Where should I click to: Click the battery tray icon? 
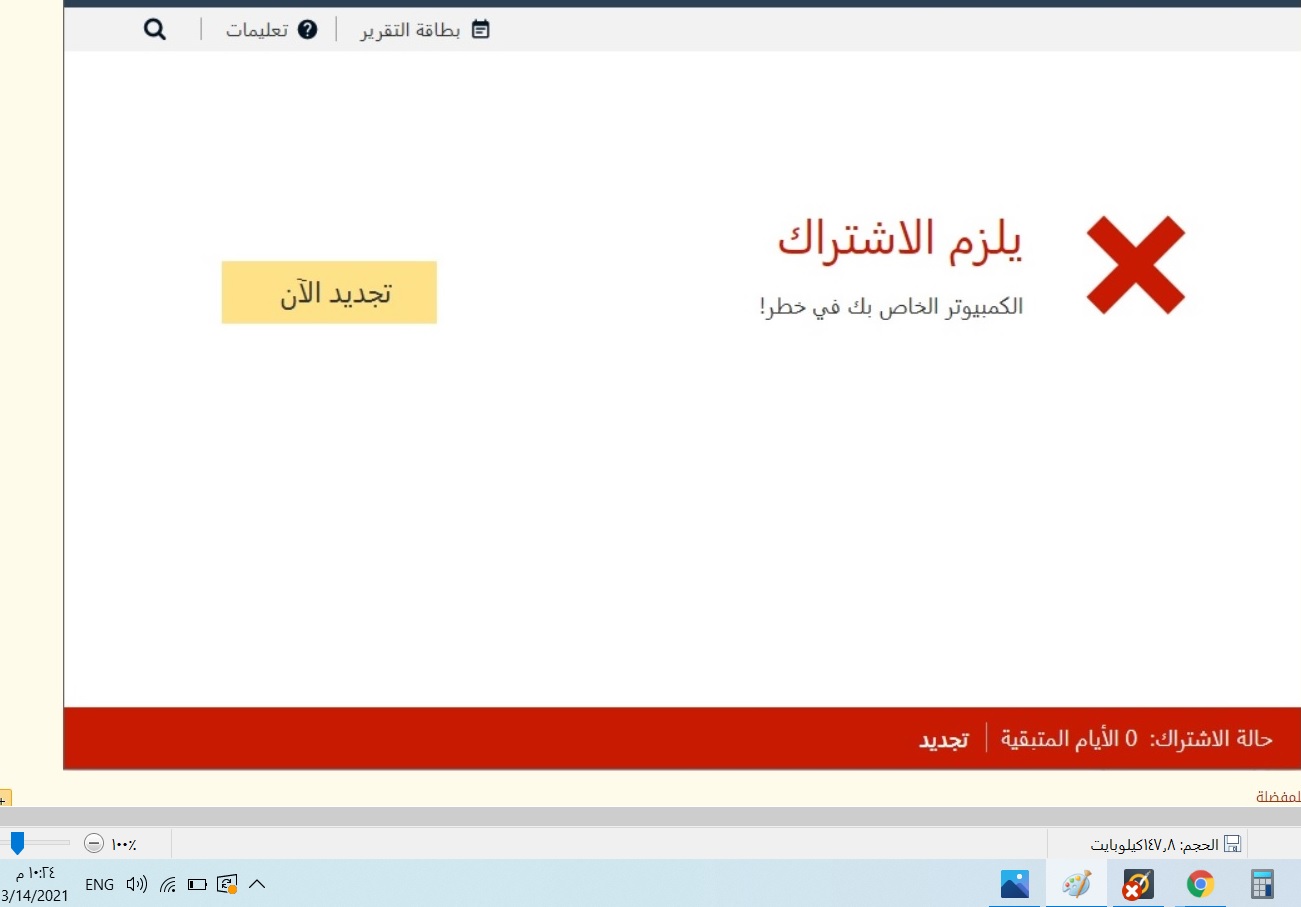[197, 884]
